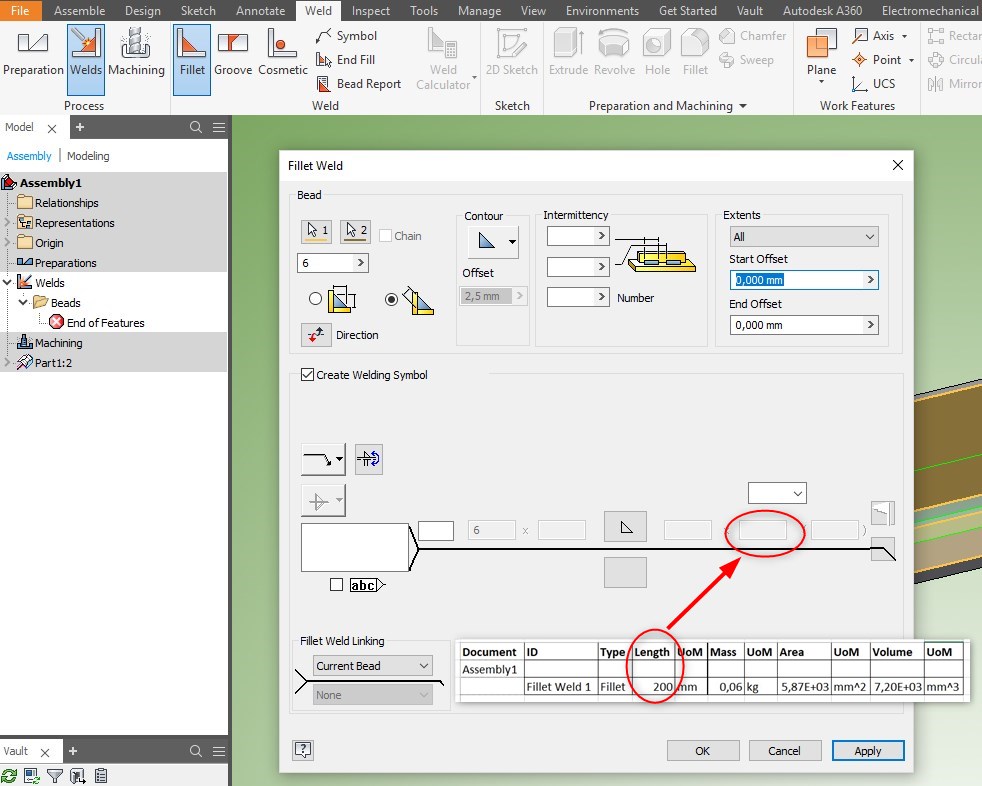Click the Direction flip icon in the dialog
982x786 pixels.
point(316,335)
